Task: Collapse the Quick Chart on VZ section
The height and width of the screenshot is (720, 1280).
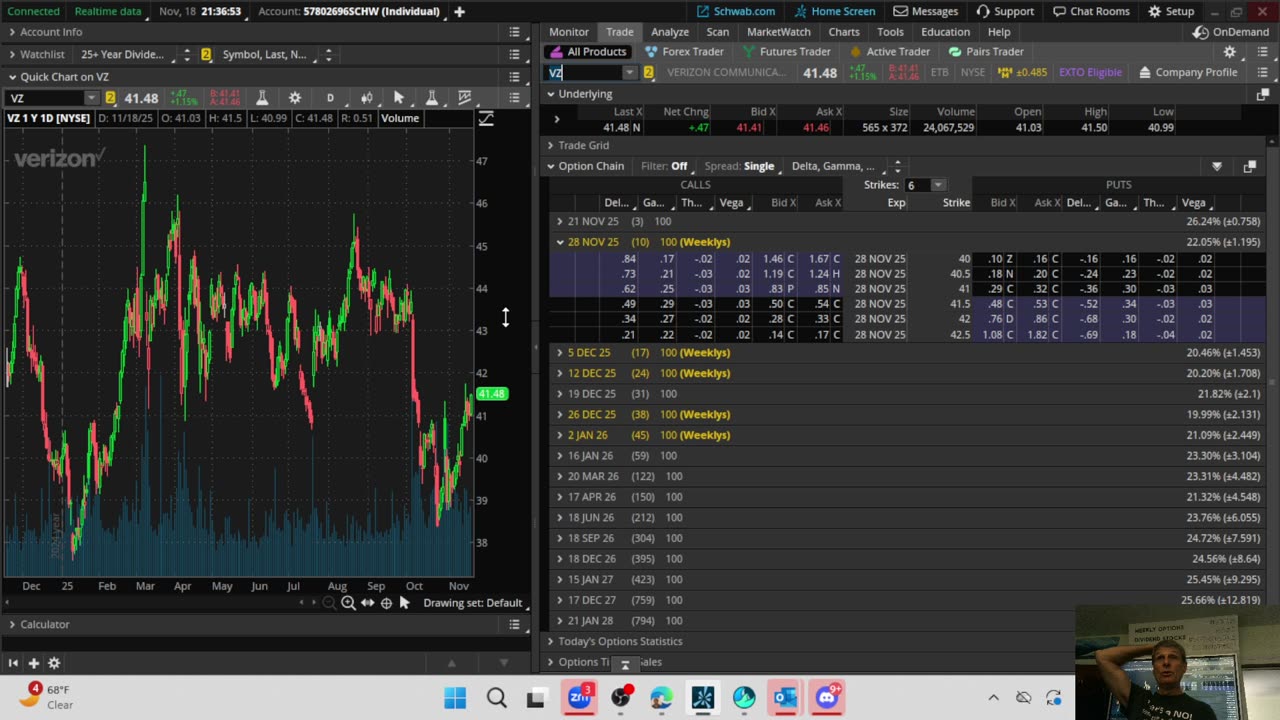Action: [x=12, y=77]
